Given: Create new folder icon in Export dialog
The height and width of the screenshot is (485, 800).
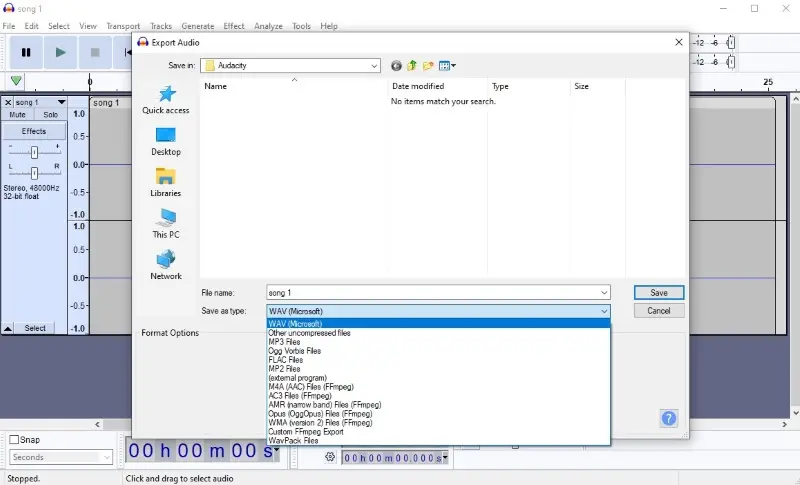Looking at the screenshot, I should coord(428,65).
